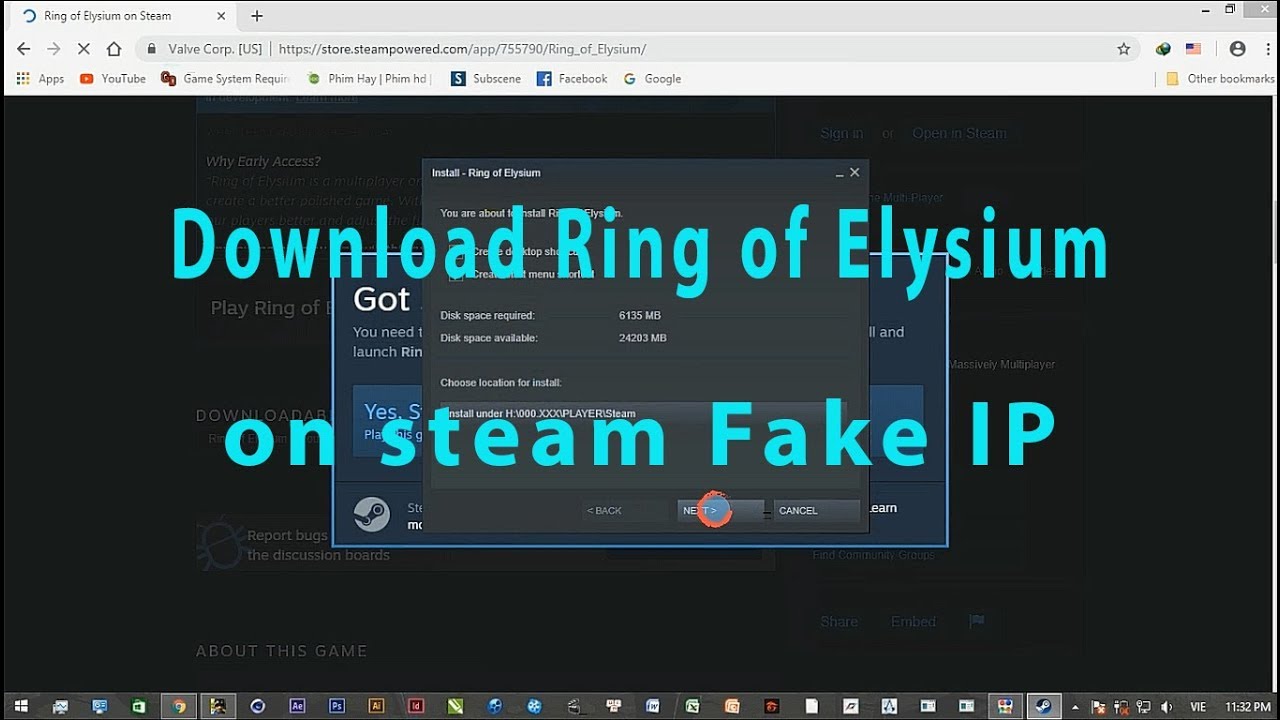
Task: Click the US flag extension icon
Action: coord(1193,49)
